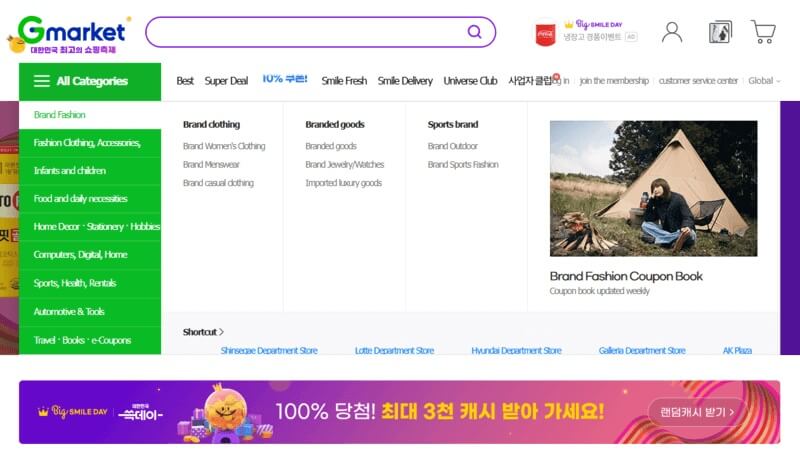Screen dimensions: 800x456
Task: Select Computers, Digital, Home category
Action: tap(80, 255)
